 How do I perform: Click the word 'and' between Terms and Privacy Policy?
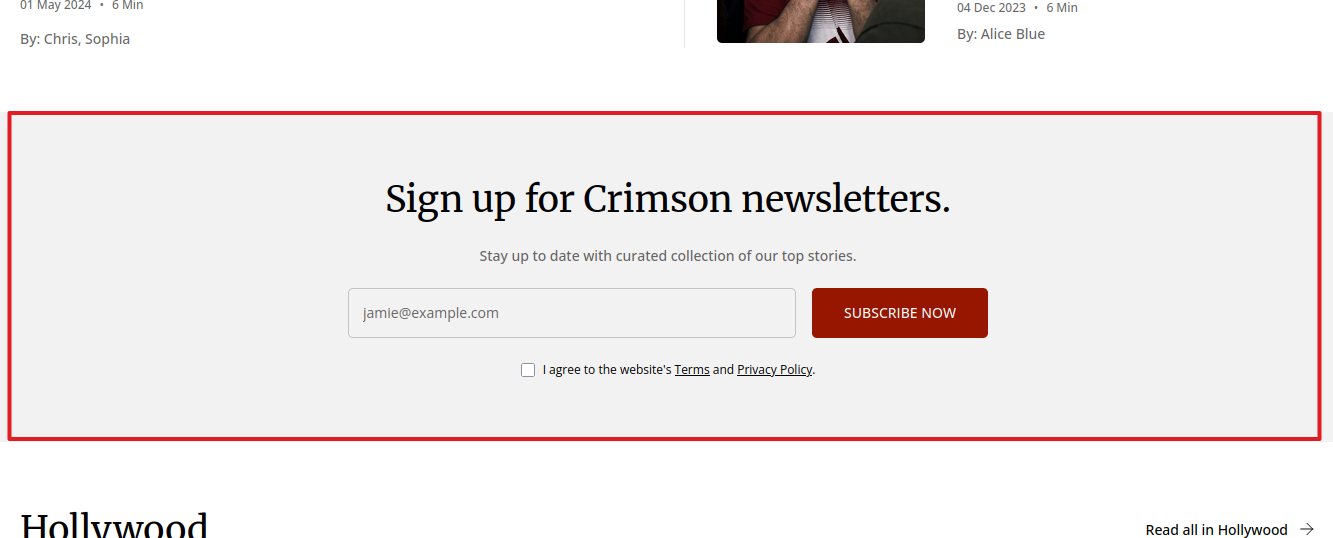click(723, 370)
